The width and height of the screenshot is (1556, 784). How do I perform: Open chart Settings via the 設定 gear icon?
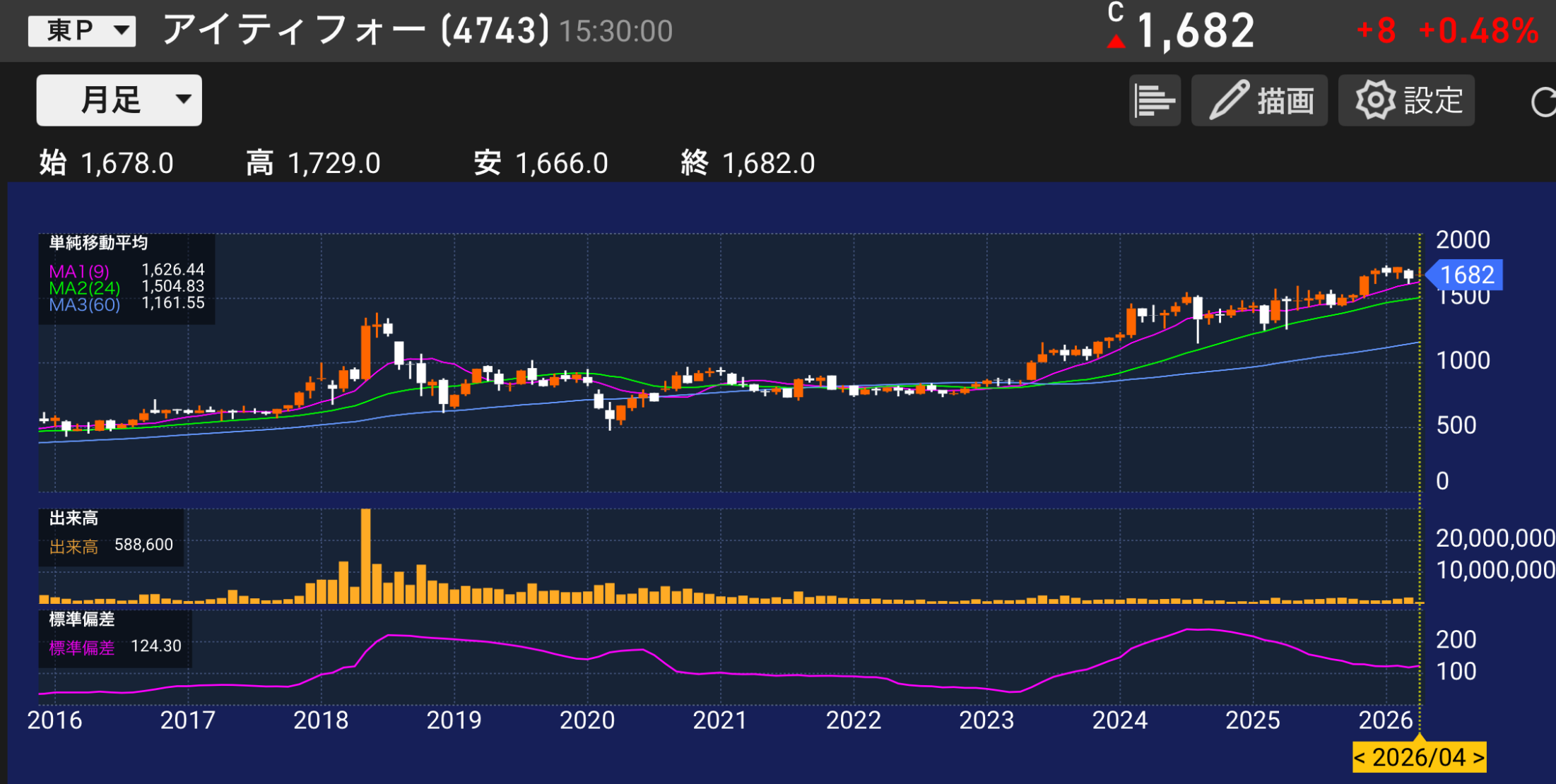click(1405, 100)
